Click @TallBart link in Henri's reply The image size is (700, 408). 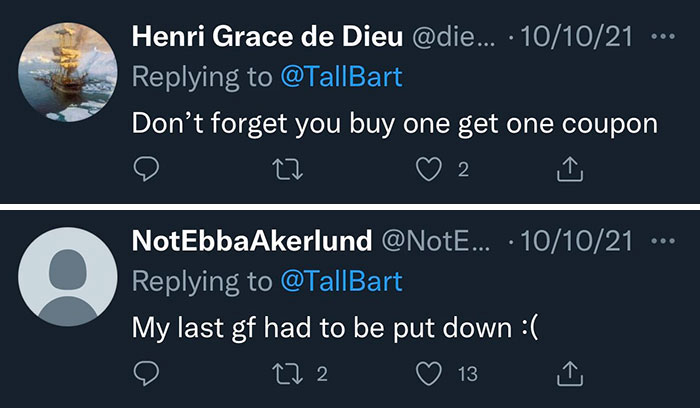point(339,79)
